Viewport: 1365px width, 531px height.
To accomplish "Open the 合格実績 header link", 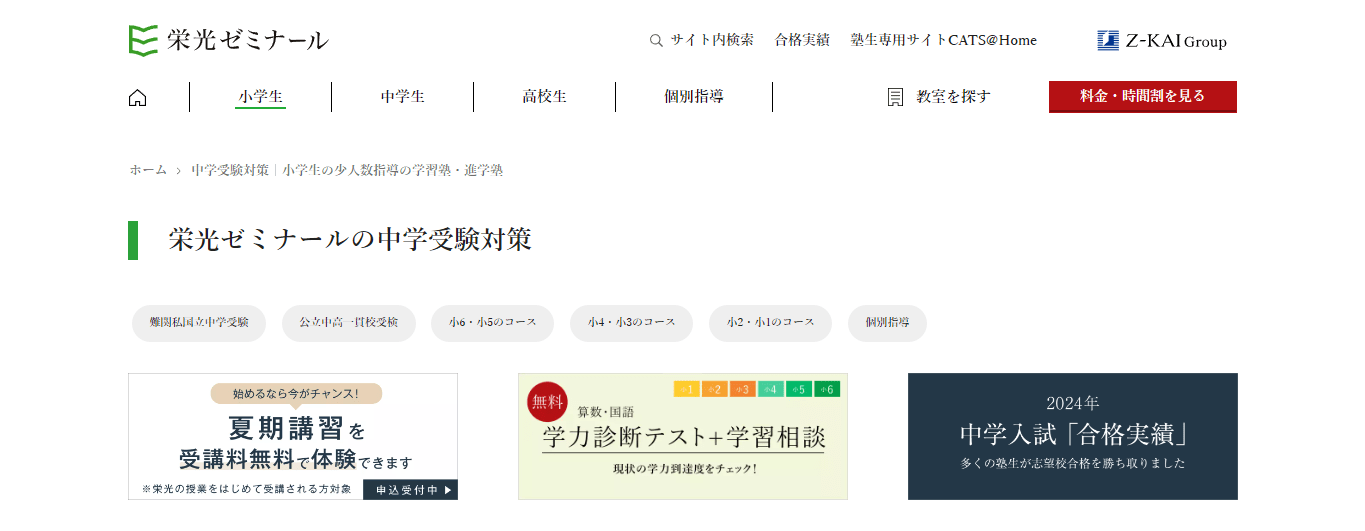I will tap(802, 41).
